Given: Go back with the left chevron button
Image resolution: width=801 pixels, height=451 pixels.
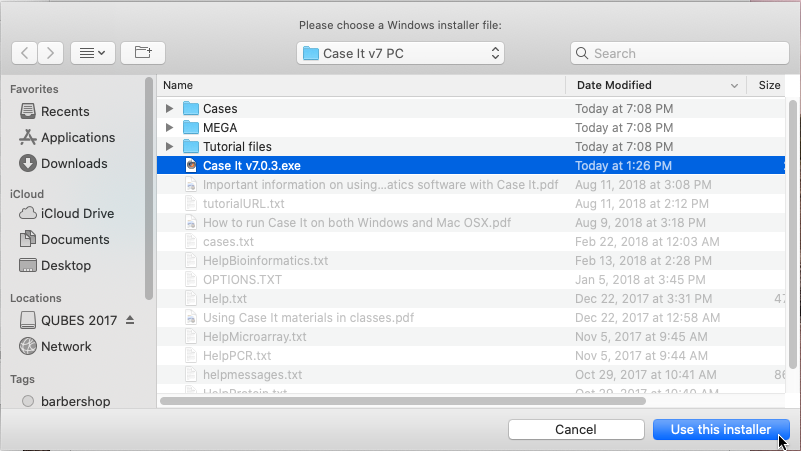Looking at the screenshot, I should tap(24, 53).
